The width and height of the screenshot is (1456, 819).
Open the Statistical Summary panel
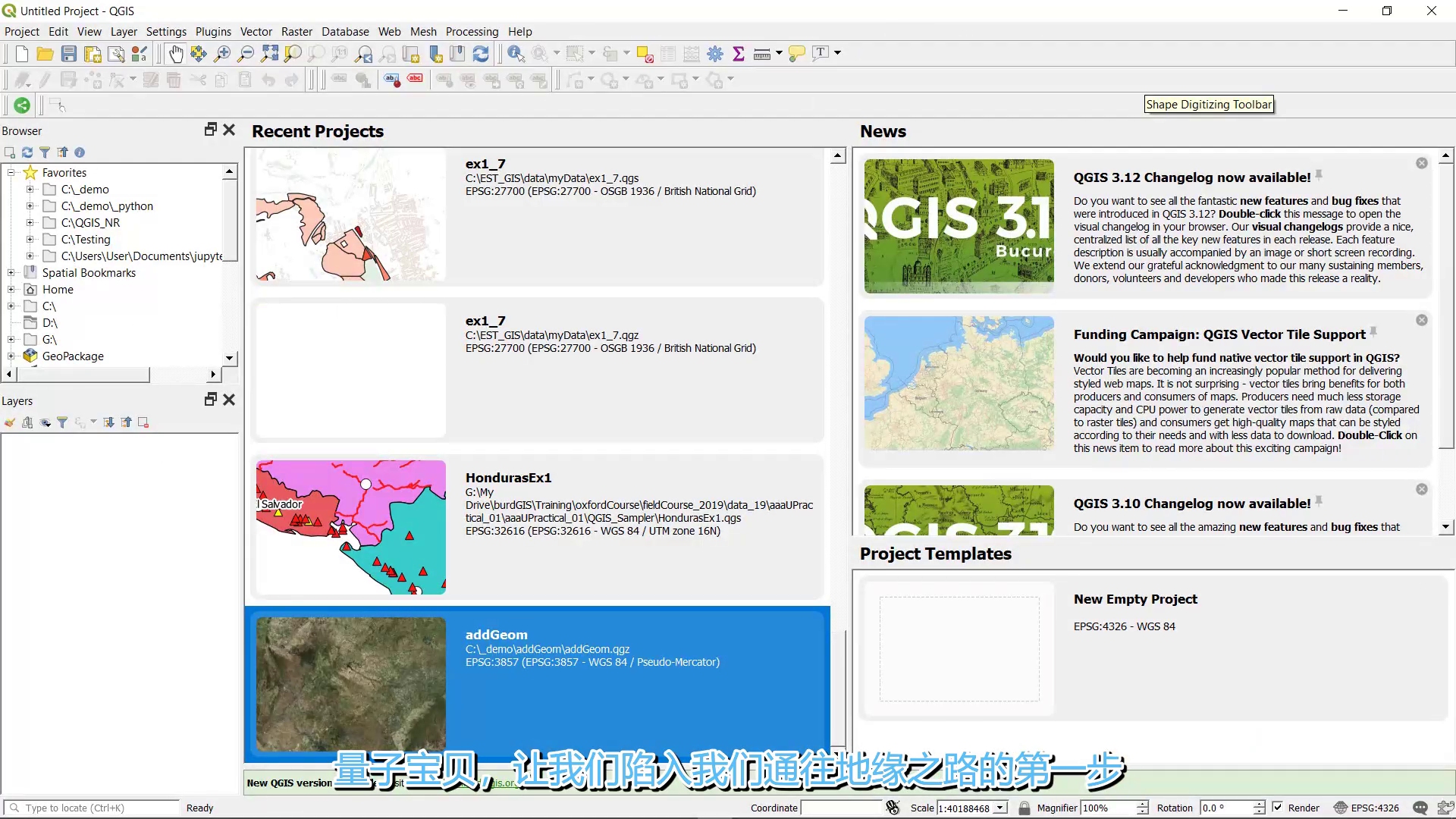click(739, 53)
